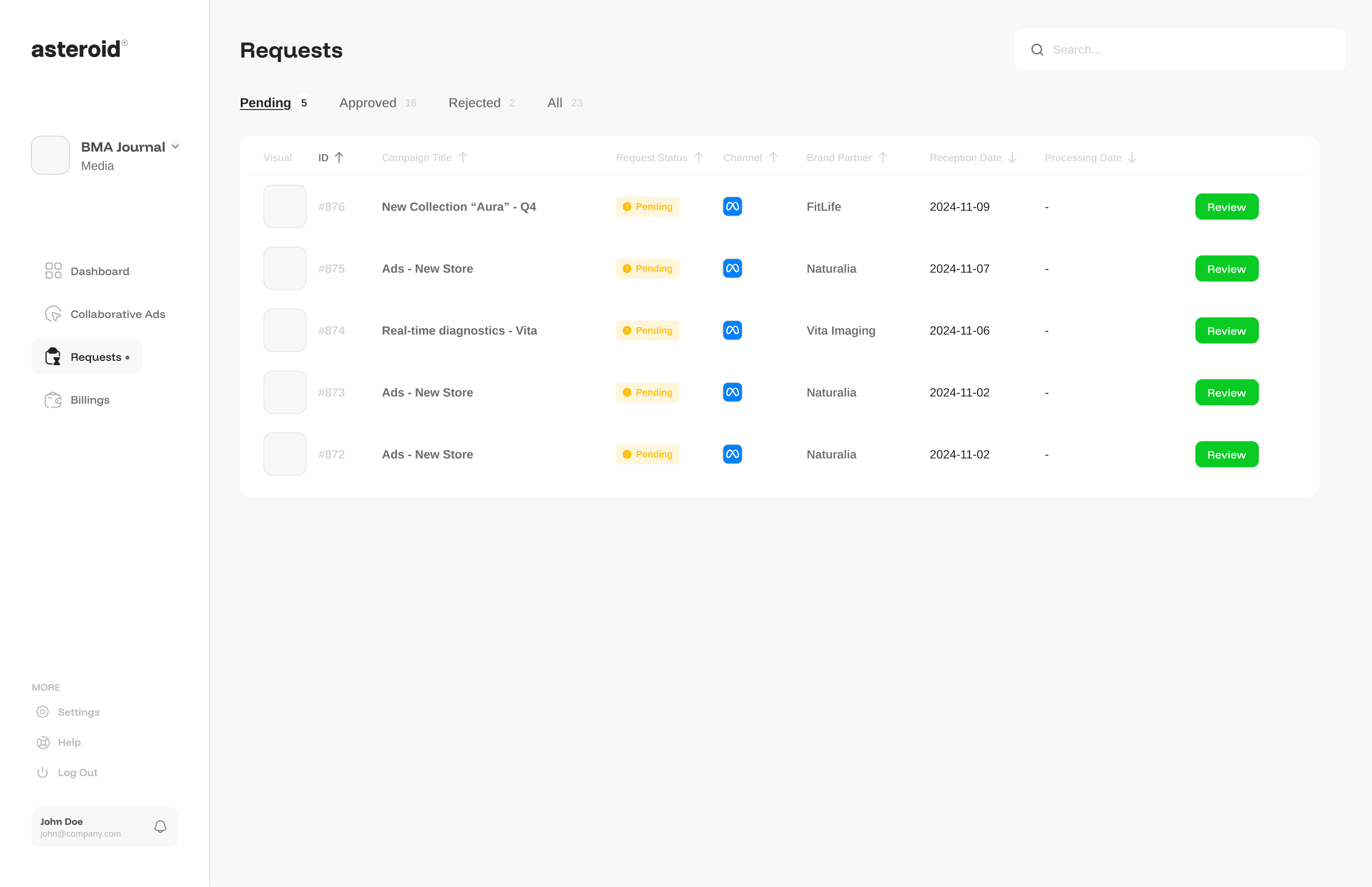Open the Requests menu item
The image size is (1372, 887).
87,357
